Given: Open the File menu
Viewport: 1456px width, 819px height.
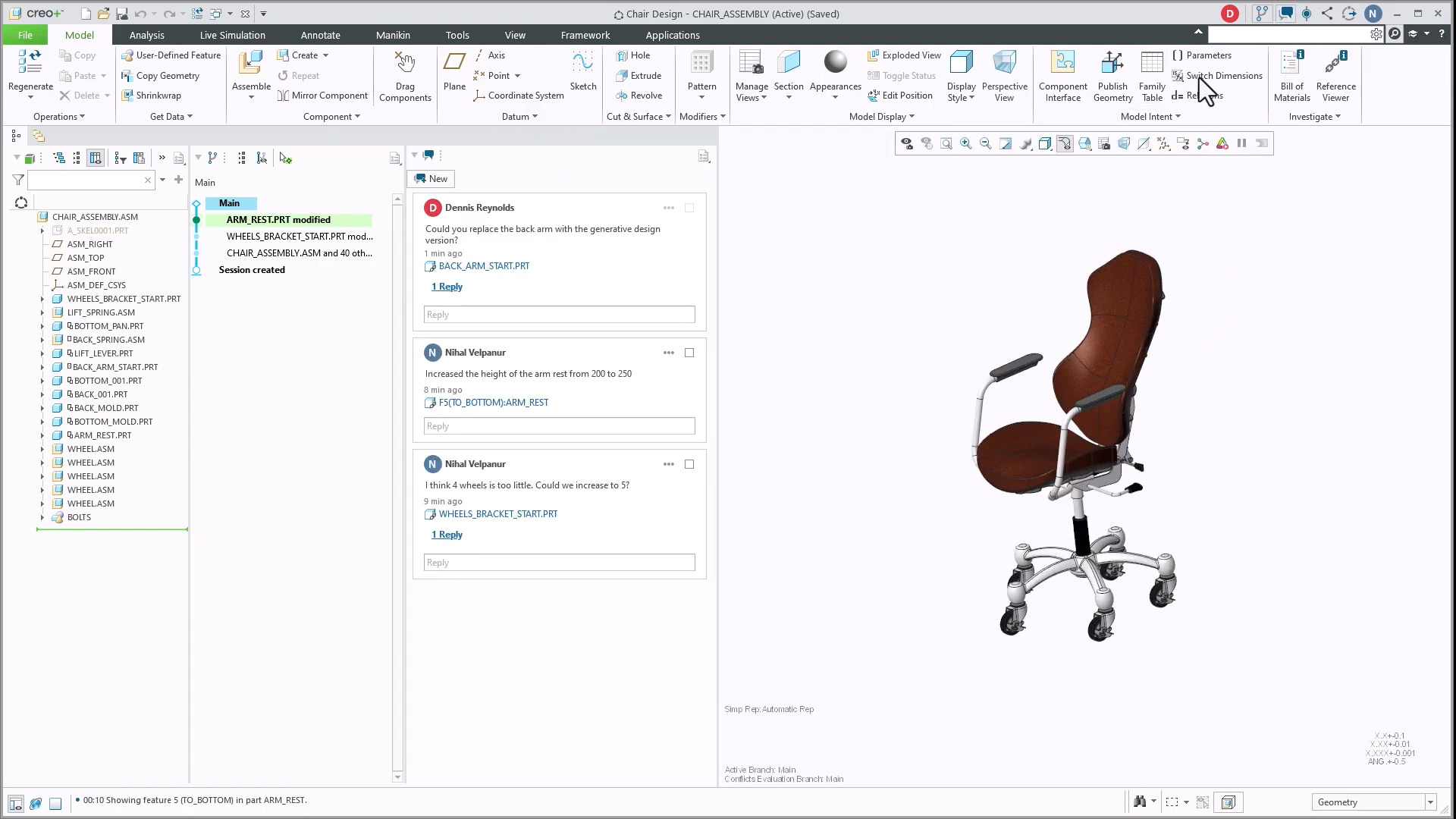Looking at the screenshot, I should pos(25,35).
